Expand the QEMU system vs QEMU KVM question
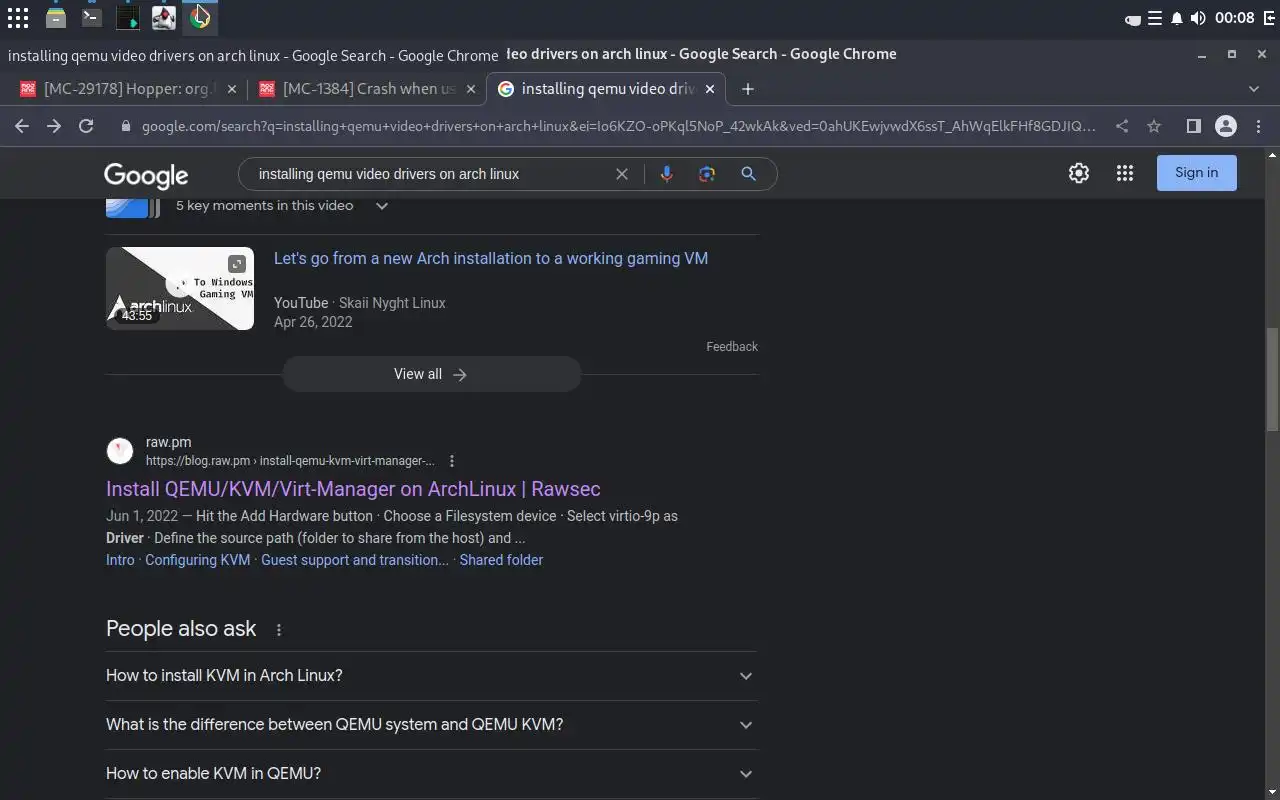The height and width of the screenshot is (800, 1280). 431,725
